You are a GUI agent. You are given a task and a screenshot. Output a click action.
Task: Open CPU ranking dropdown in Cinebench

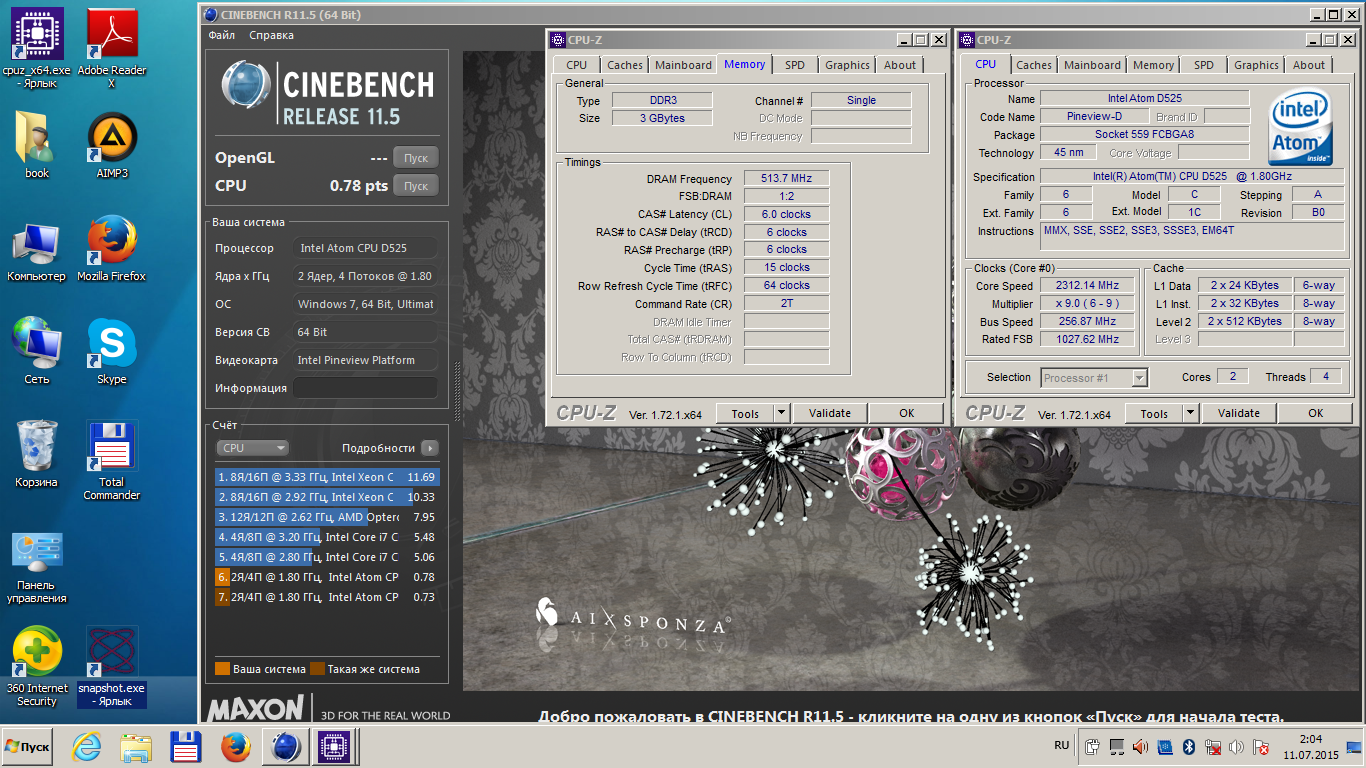coord(252,448)
